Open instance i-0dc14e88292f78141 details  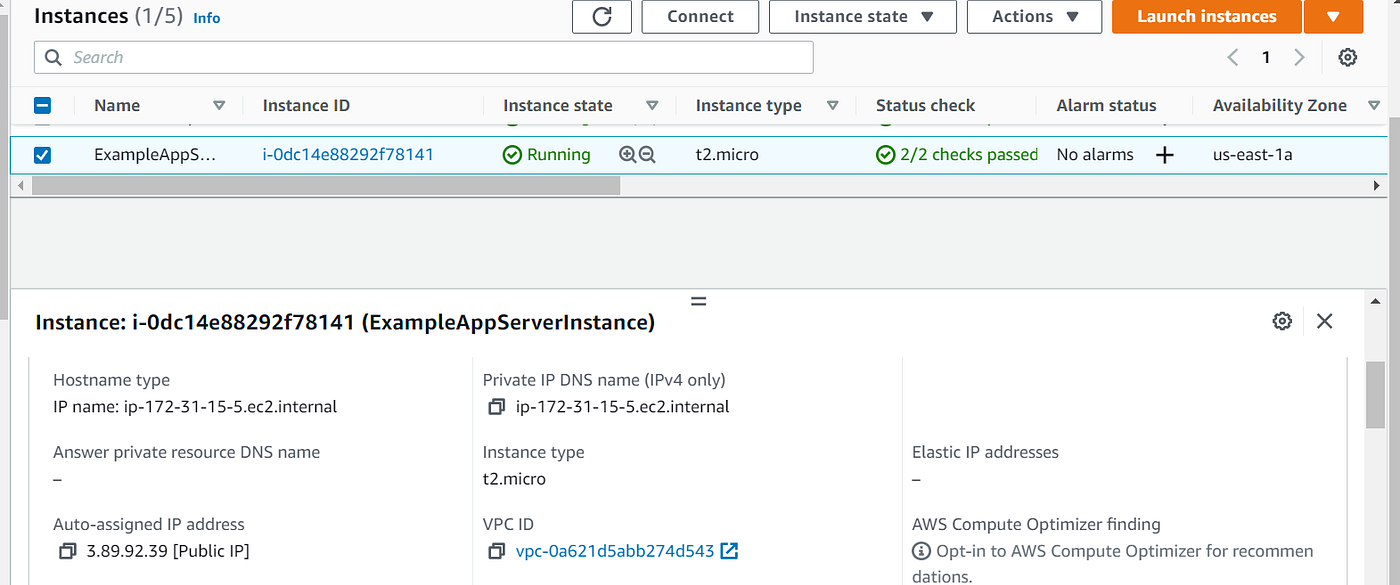348,154
